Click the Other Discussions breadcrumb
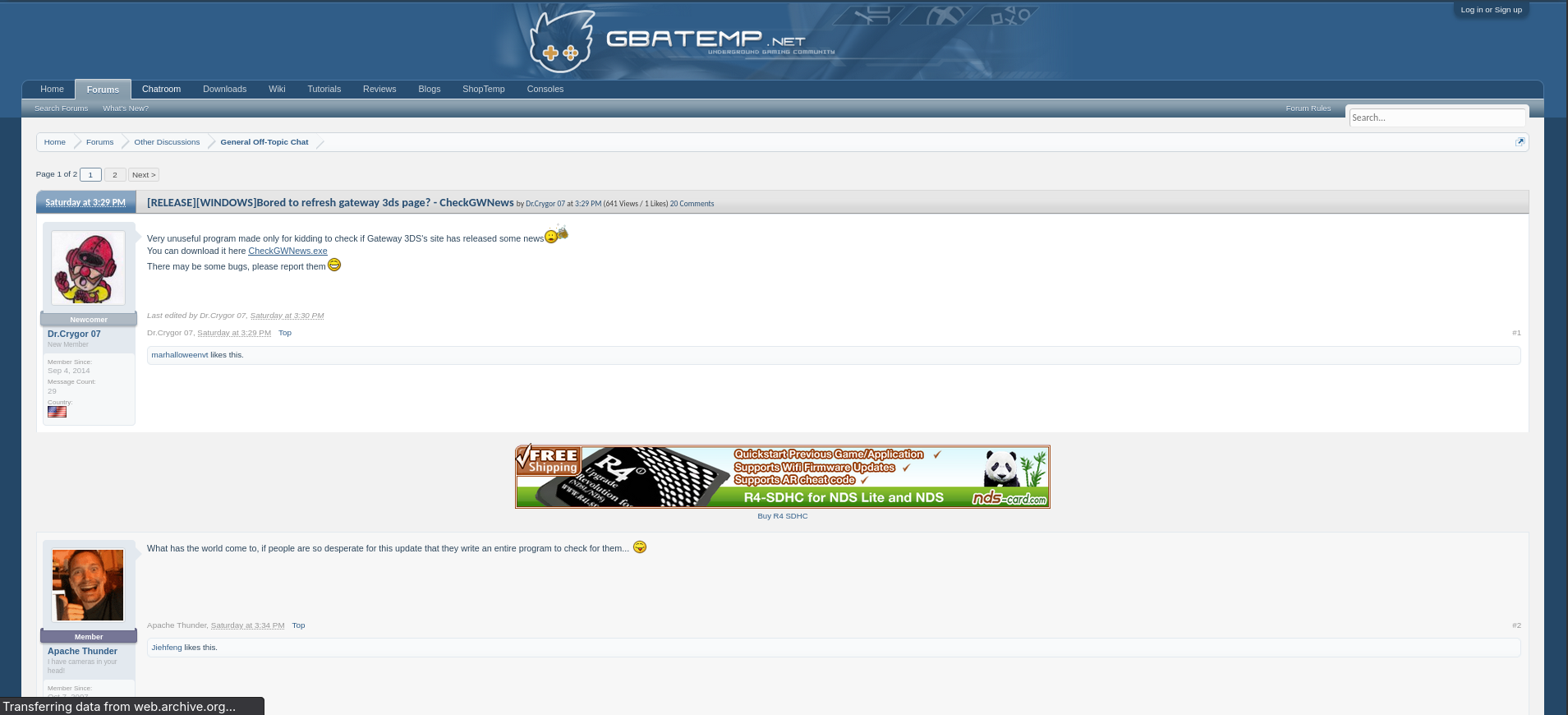The height and width of the screenshot is (715, 1568). (x=167, y=142)
